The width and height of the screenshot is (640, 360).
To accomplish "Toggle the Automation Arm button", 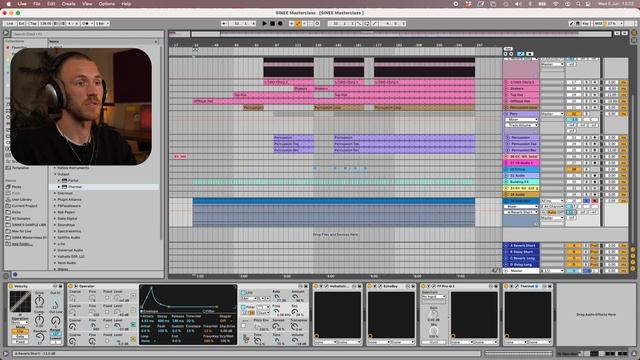I will pos(298,24).
